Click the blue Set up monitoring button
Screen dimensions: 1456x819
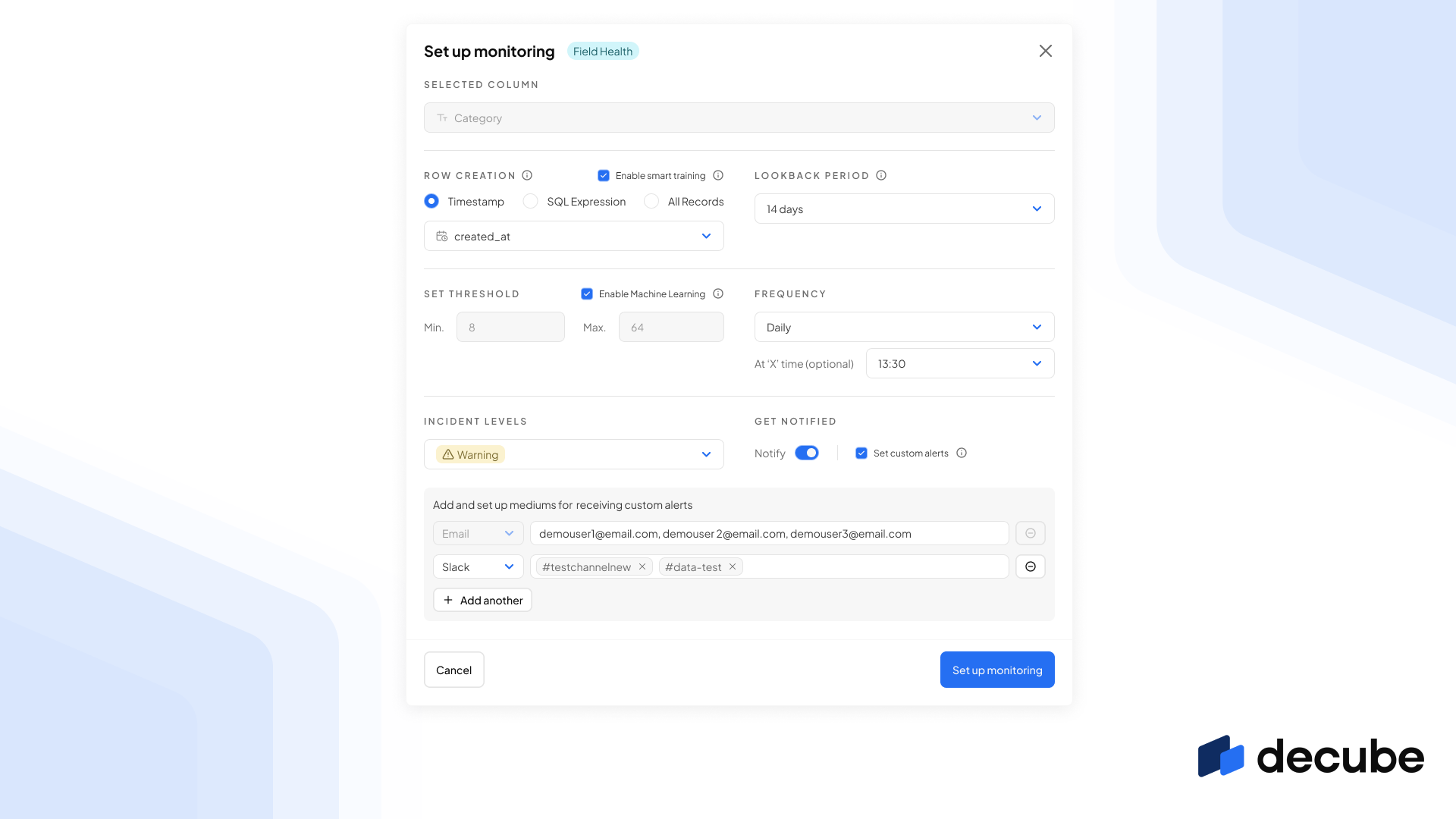[997, 670]
